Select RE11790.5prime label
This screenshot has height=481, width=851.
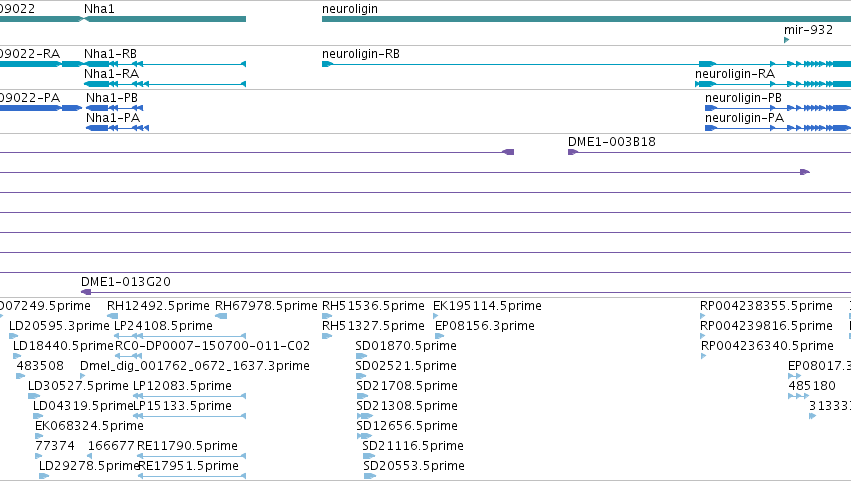point(187,446)
